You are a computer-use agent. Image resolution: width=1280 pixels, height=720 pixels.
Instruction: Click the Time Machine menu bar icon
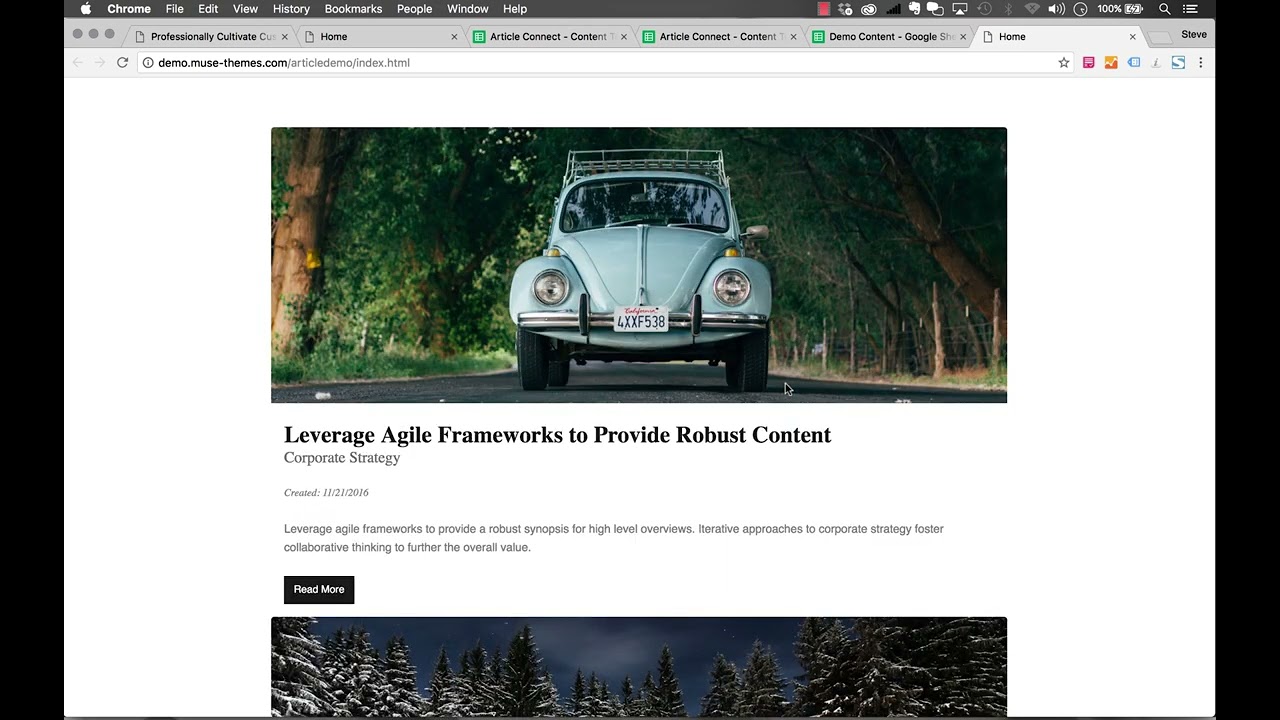pyautogui.click(x=984, y=9)
